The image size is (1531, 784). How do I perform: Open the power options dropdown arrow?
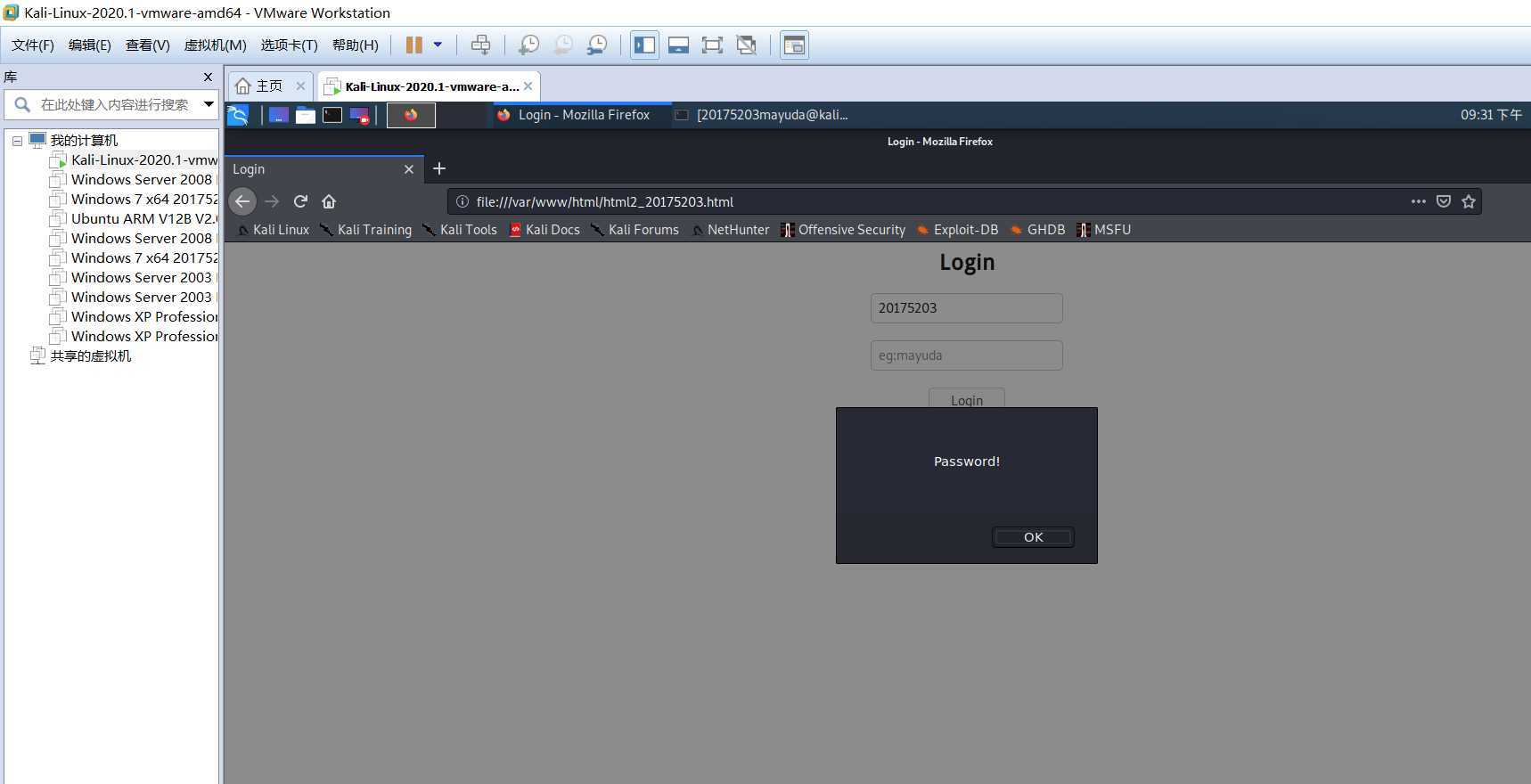(x=438, y=45)
